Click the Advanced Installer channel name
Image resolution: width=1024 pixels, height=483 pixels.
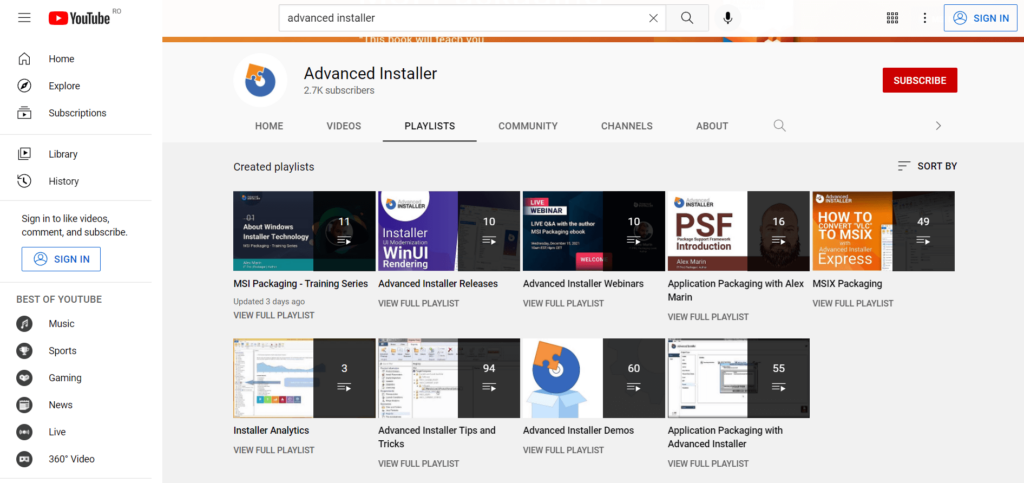click(x=370, y=73)
